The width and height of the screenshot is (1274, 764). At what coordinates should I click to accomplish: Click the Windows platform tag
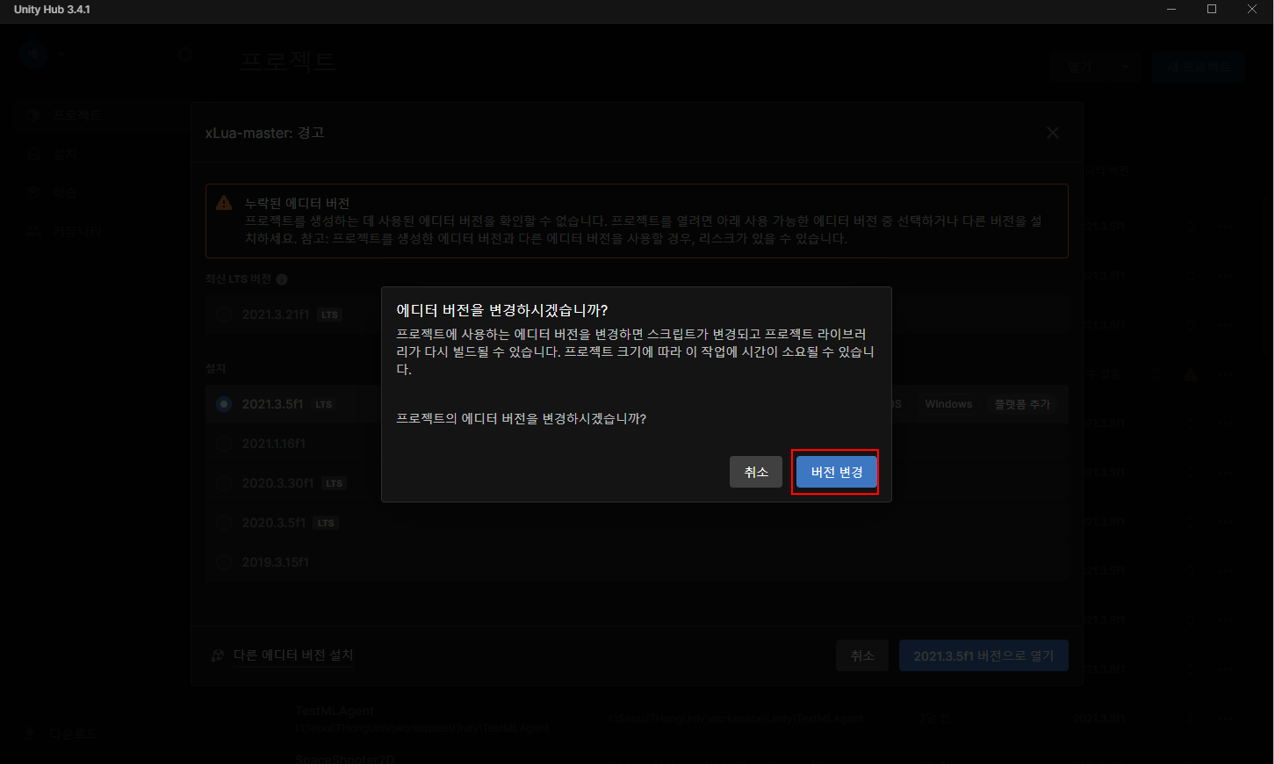click(x=948, y=404)
